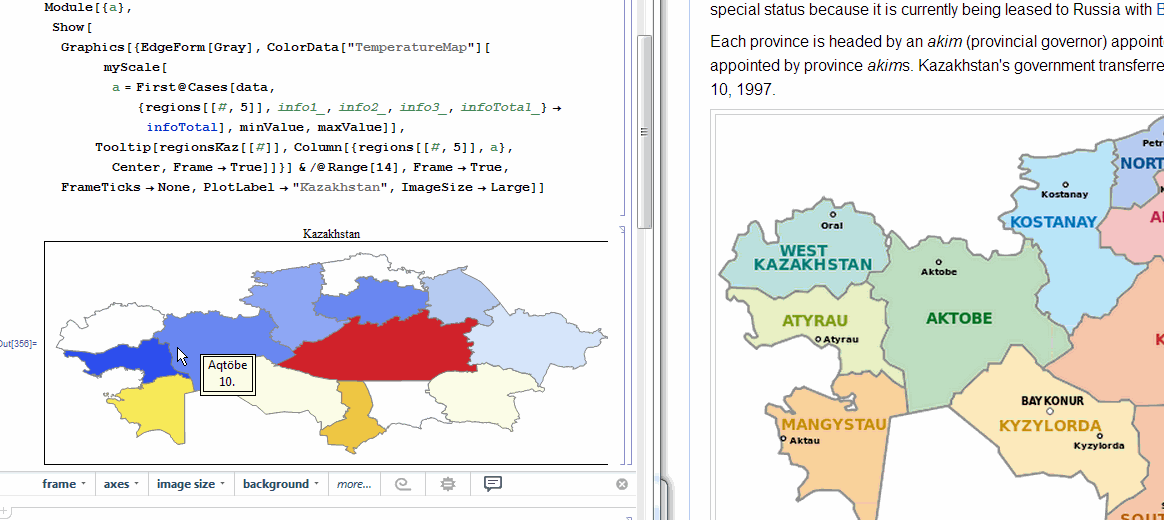Click FrameTicks → None in the code
This screenshot has height=520, width=1164.
pyautogui.click(x=125, y=188)
